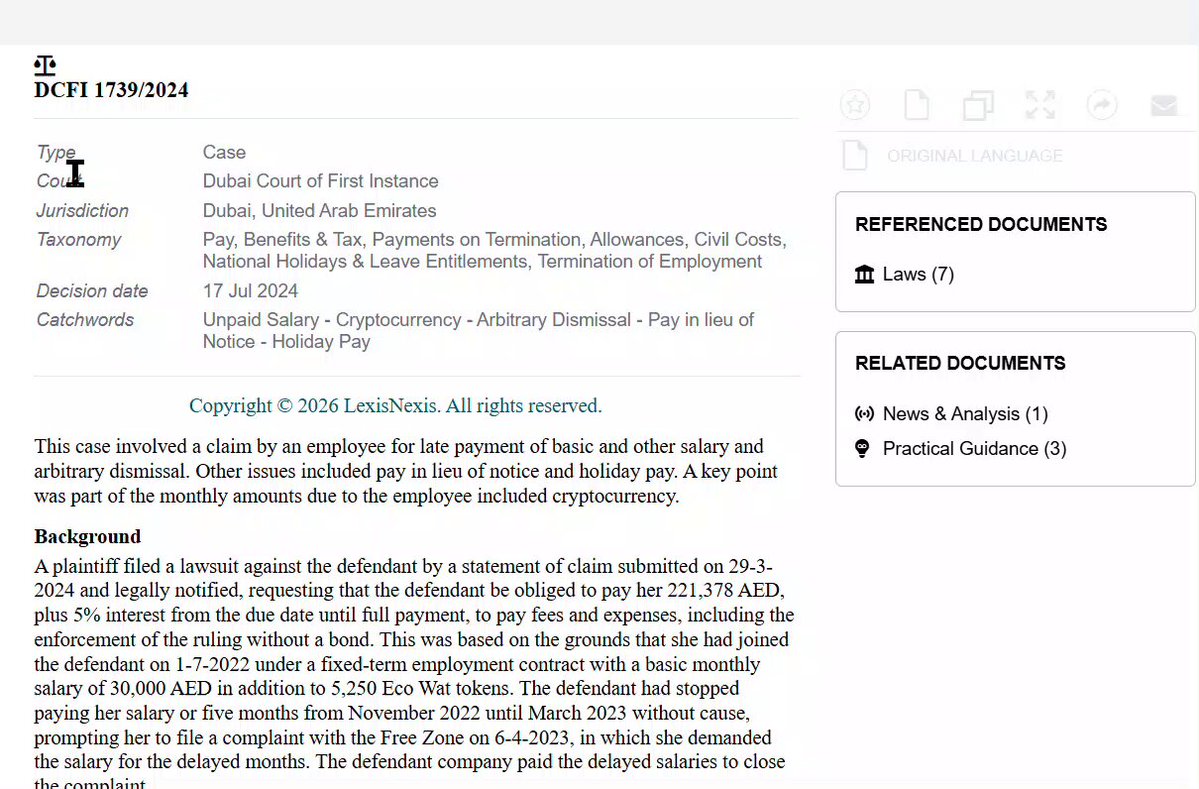This screenshot has height=789, width=1199.
Task: Click the LexisNexis copyright notice text
Action: click(395, 406)
